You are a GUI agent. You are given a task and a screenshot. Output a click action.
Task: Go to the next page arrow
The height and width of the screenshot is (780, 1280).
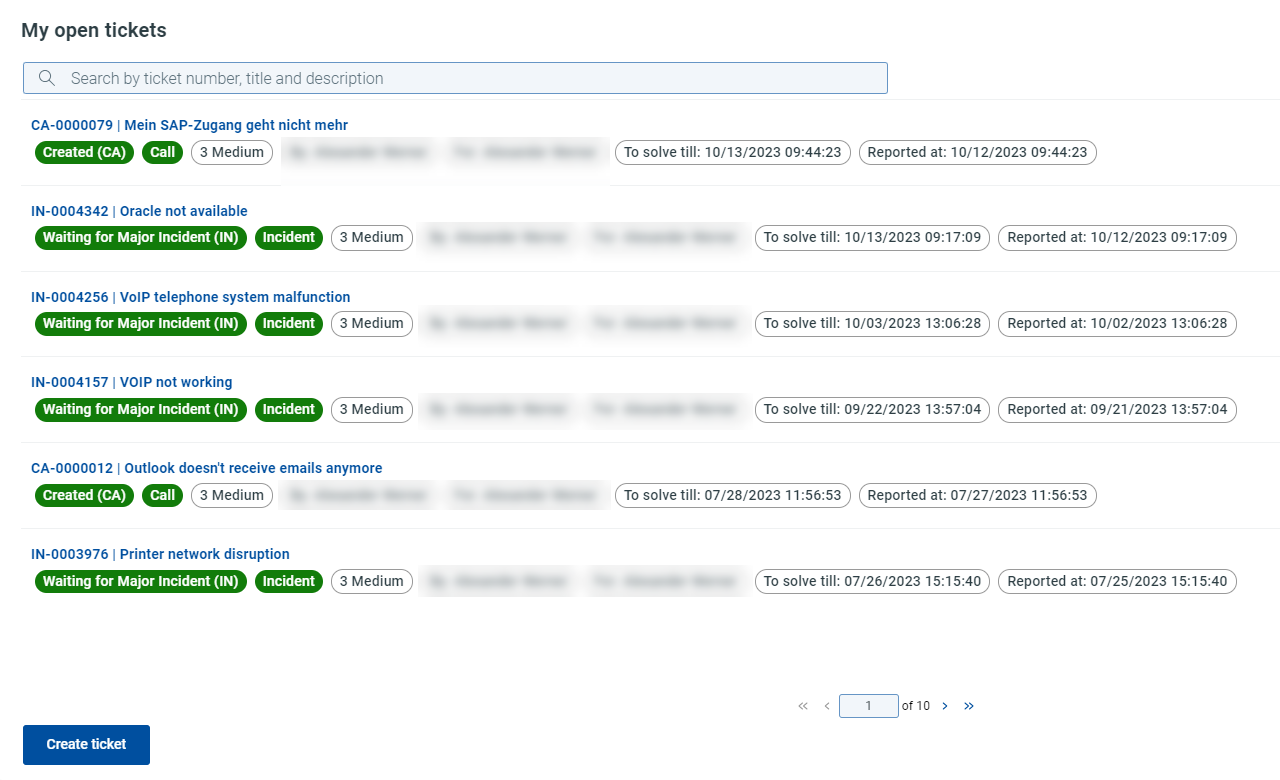tap(945, 706)
